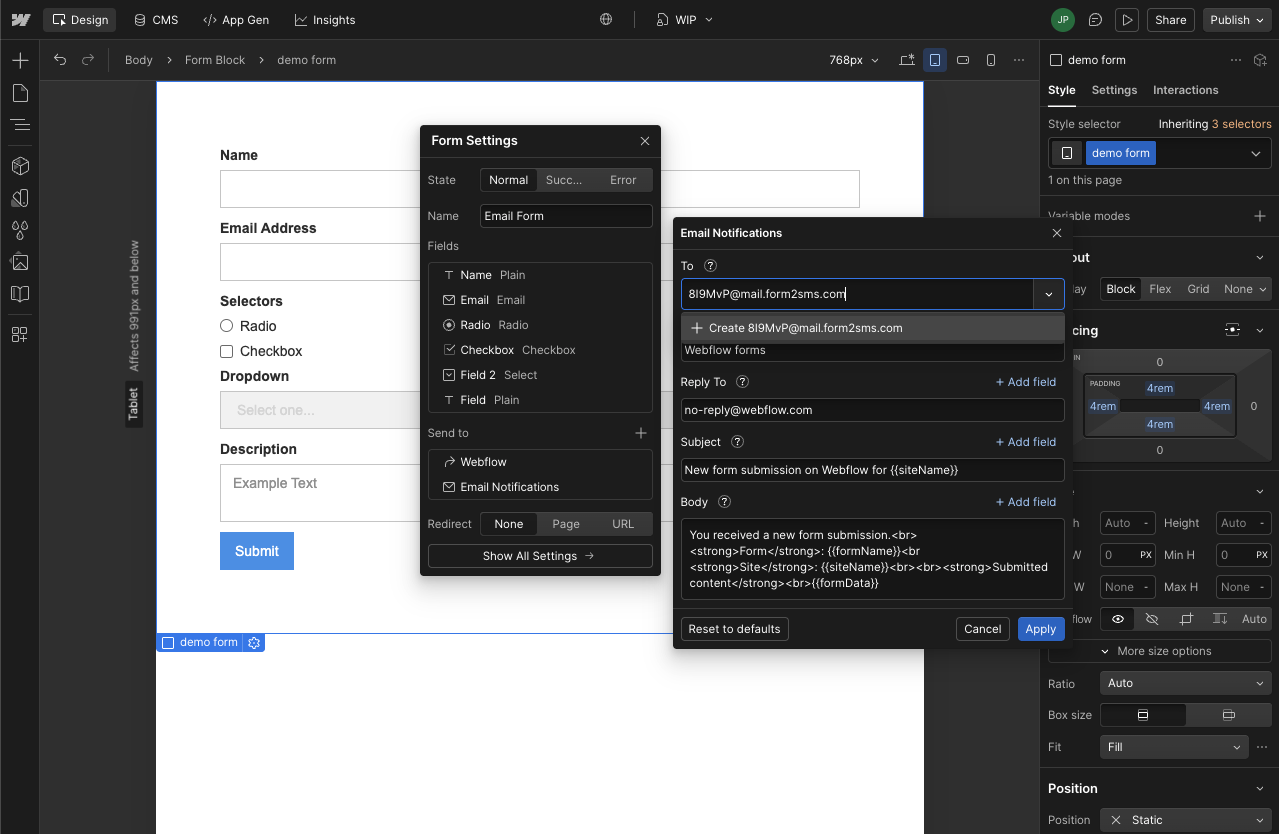Apply the email notification changes
This screenshot has width=1279, height=834.
coord(1040,629)
